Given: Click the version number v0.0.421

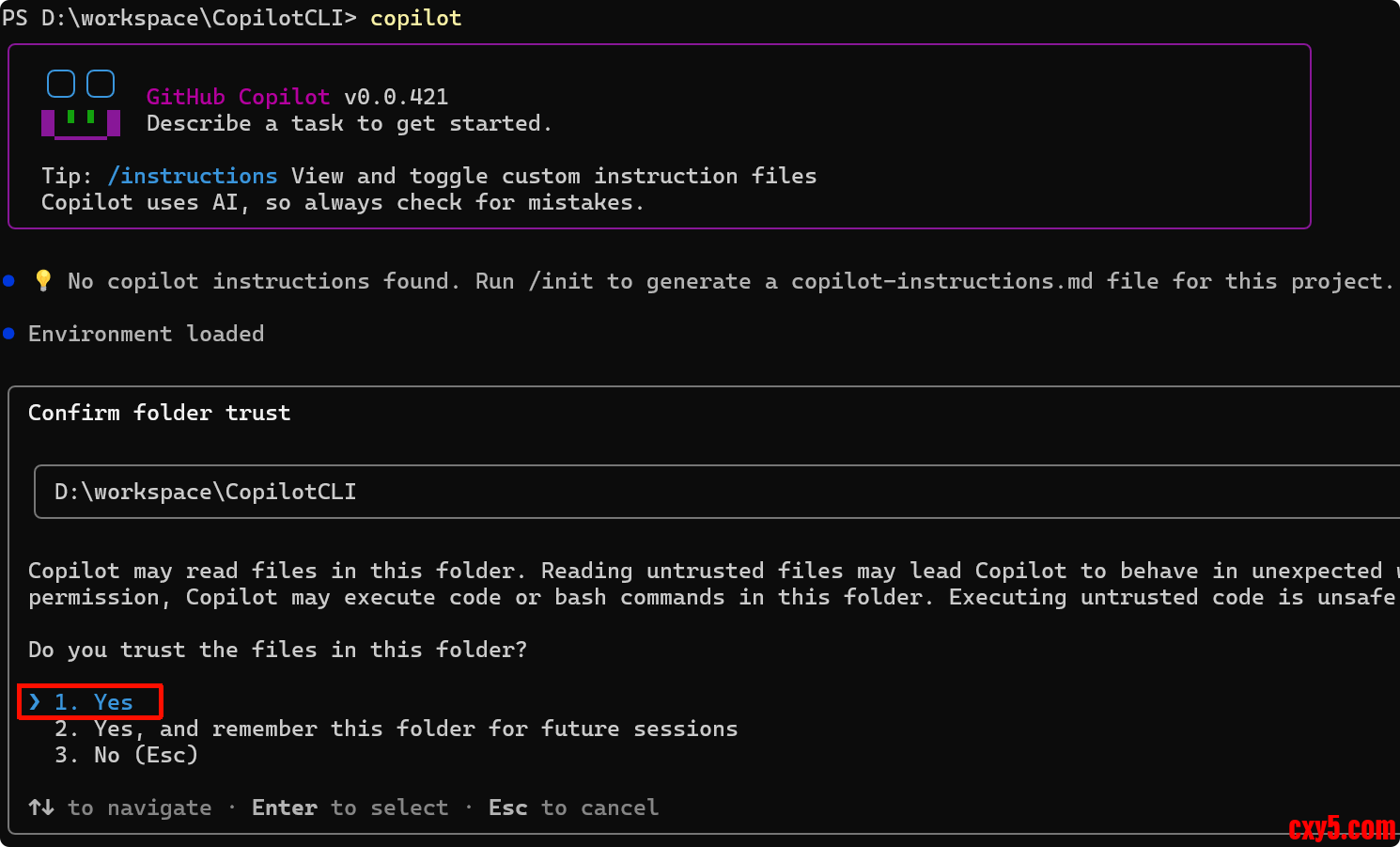Looking at the screenshot, I should click(x=396, y=97).
